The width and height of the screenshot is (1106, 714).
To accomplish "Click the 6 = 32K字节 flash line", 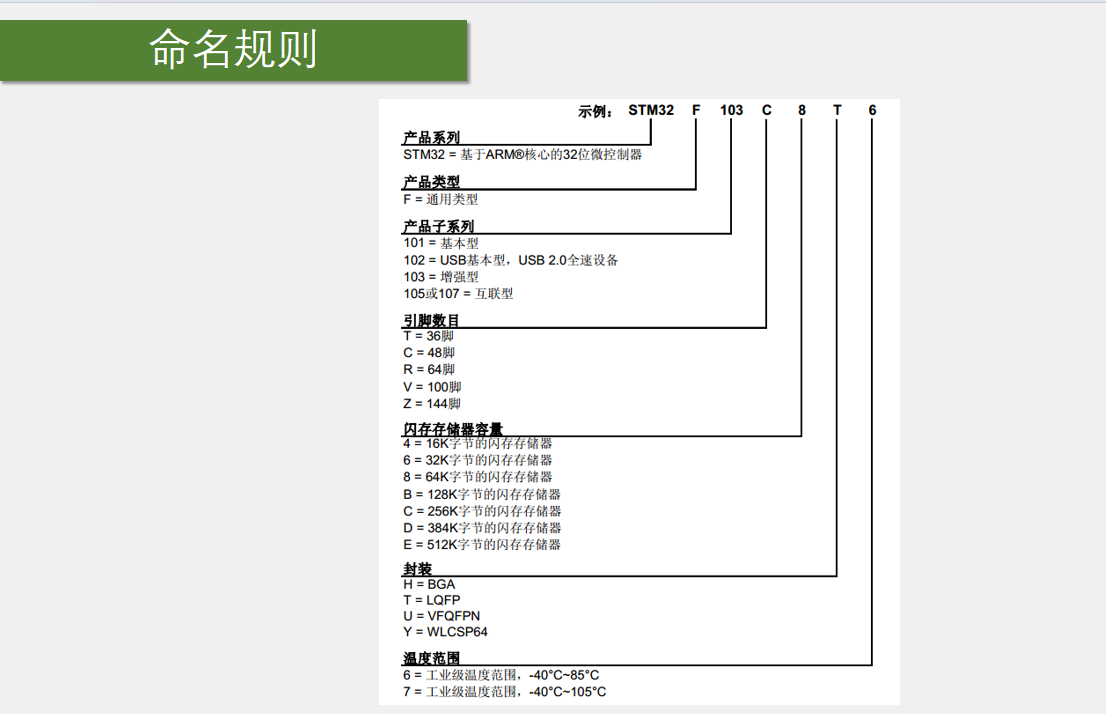I will 478,461.
